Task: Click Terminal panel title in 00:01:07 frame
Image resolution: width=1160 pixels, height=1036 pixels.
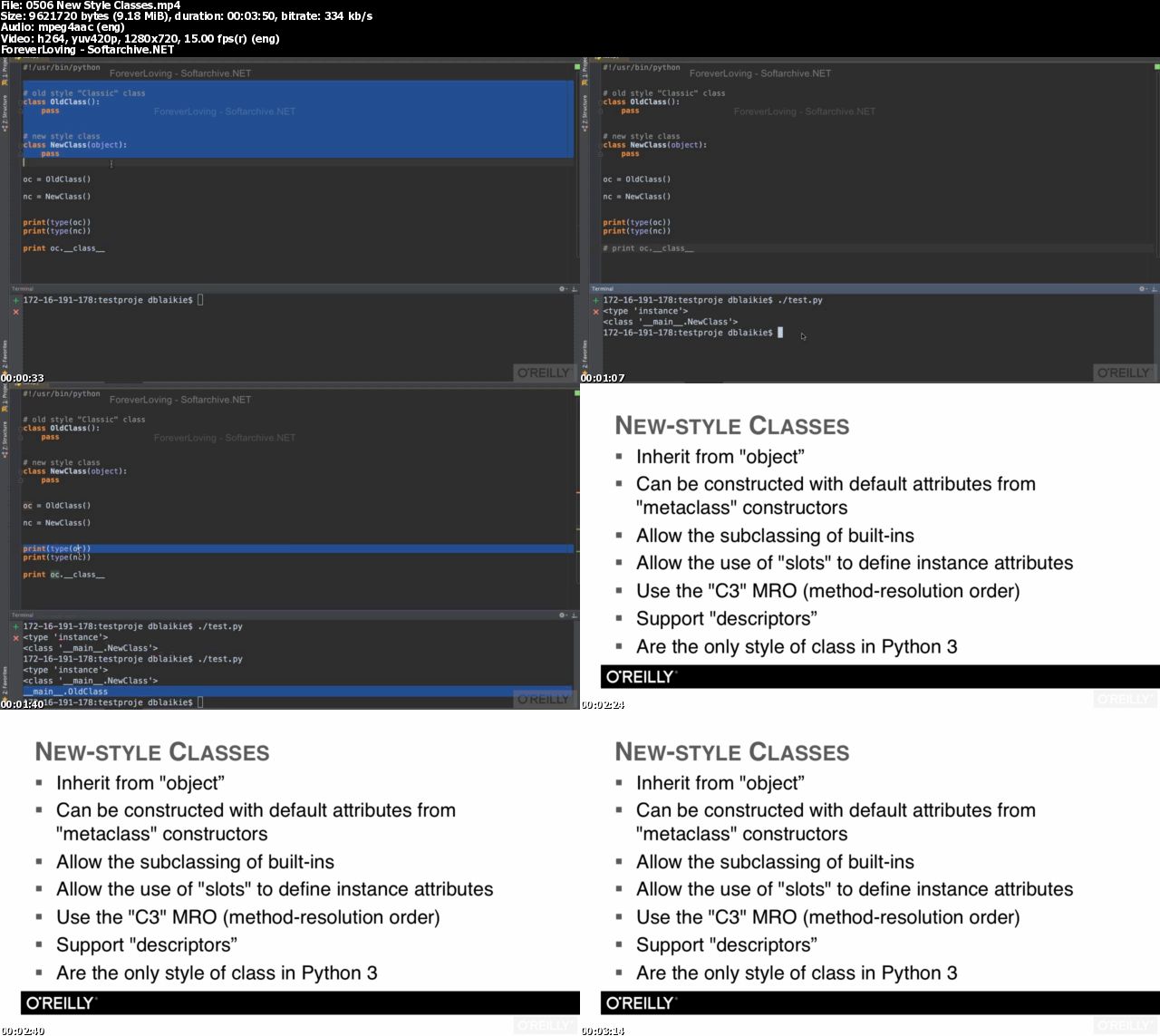Action: [x=603, y=289]
